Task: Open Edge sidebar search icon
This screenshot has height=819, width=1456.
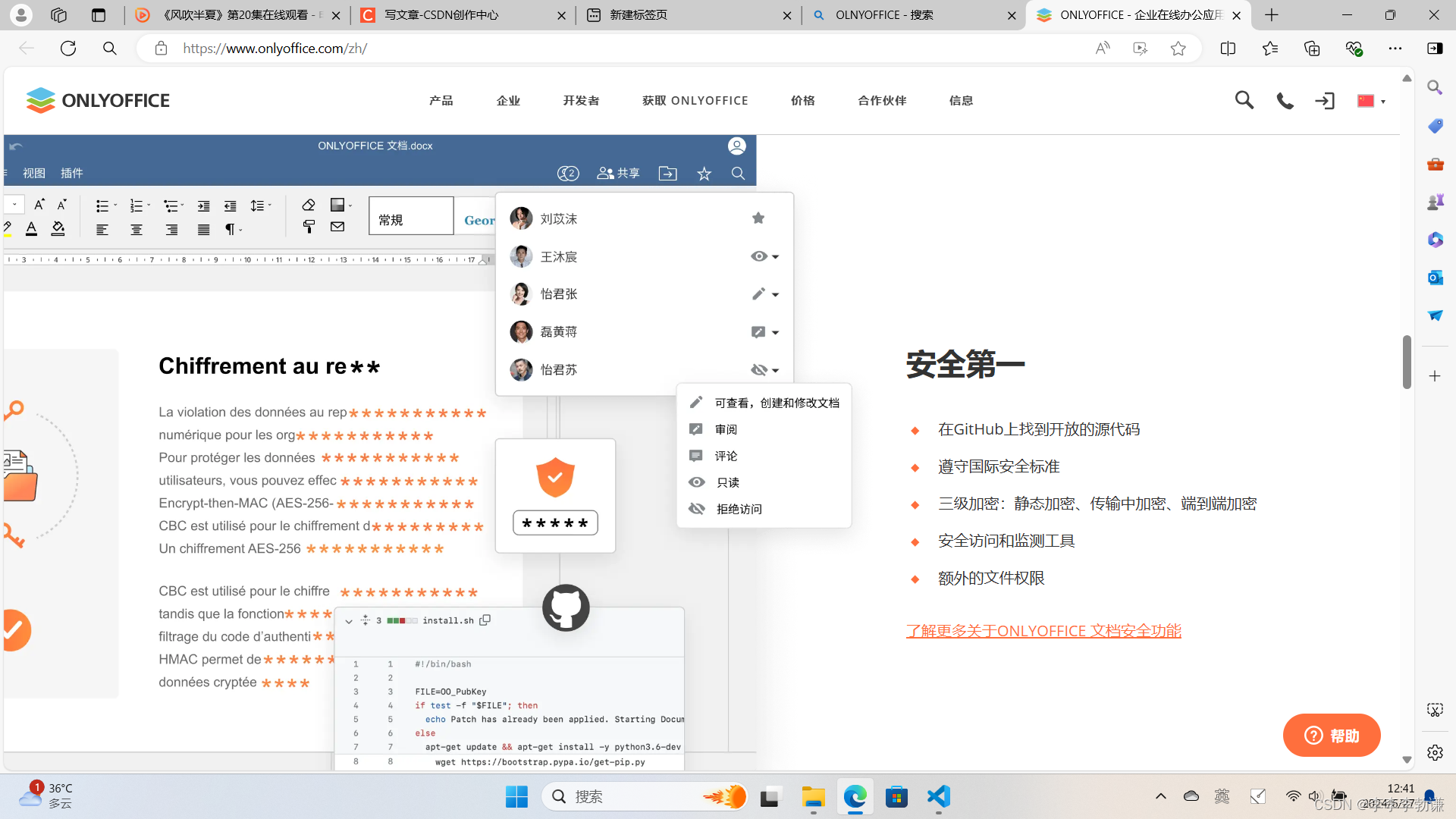Action: point(1435,88)
